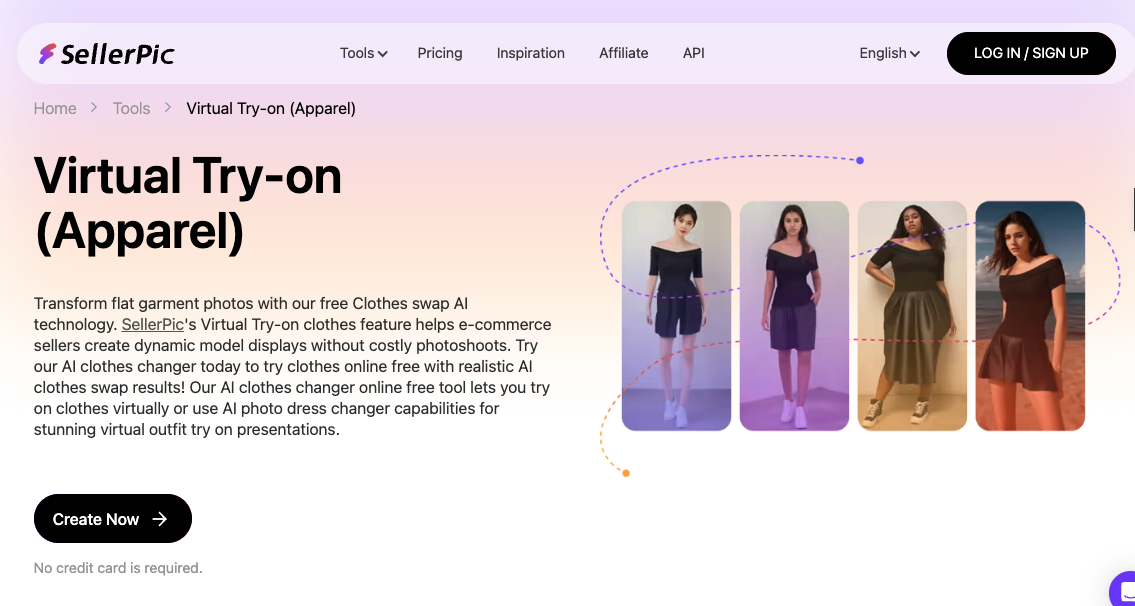Click the SellerPic lightning bolt logo
The width and height of the screenshot is (1135, 606).
[48, 53]
